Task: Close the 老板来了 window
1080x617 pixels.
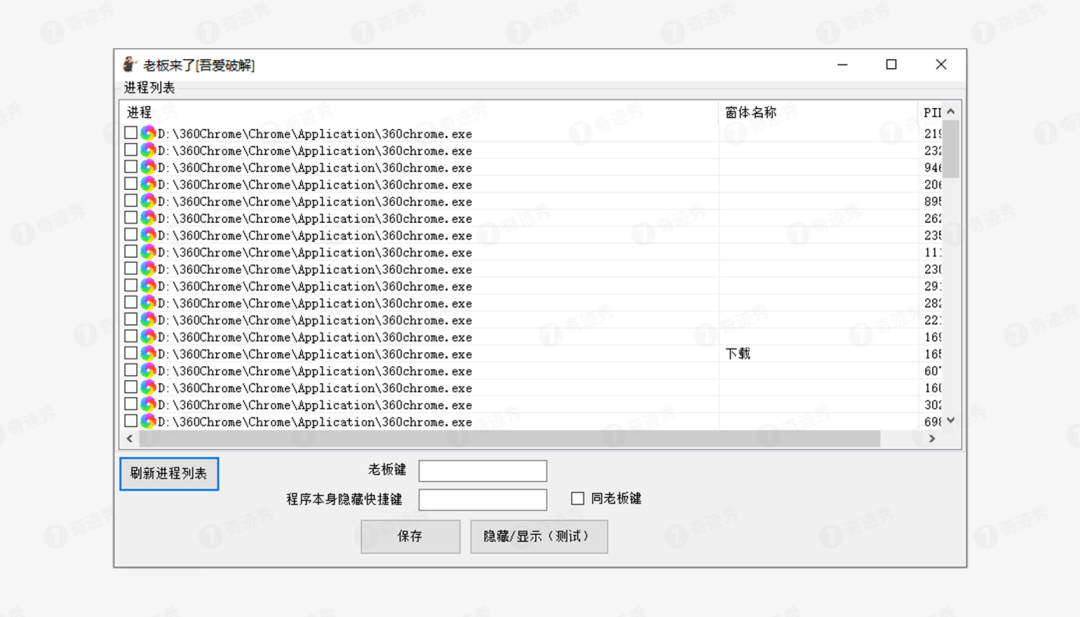Action: click(x=941, y=65)
